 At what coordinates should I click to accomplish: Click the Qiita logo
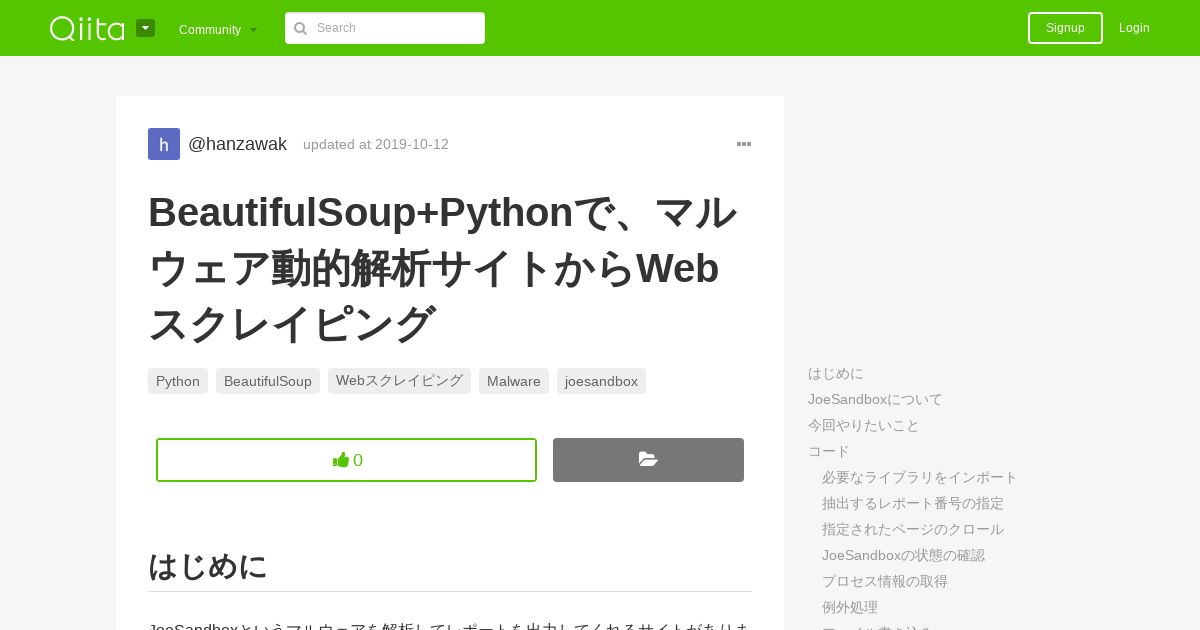coord(87,28)
